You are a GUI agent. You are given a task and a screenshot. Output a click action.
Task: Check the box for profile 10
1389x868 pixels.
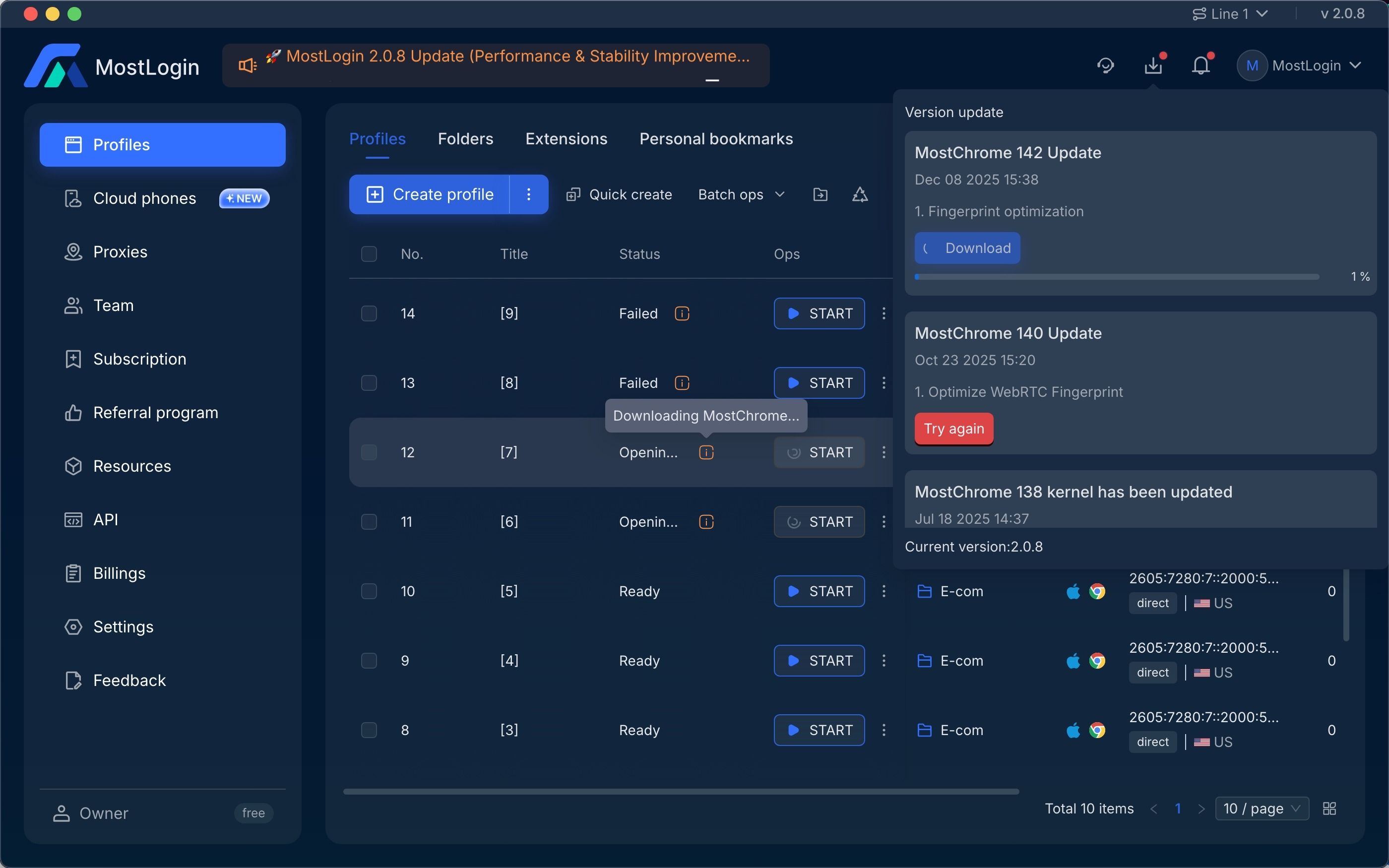(x=369, y=591)
